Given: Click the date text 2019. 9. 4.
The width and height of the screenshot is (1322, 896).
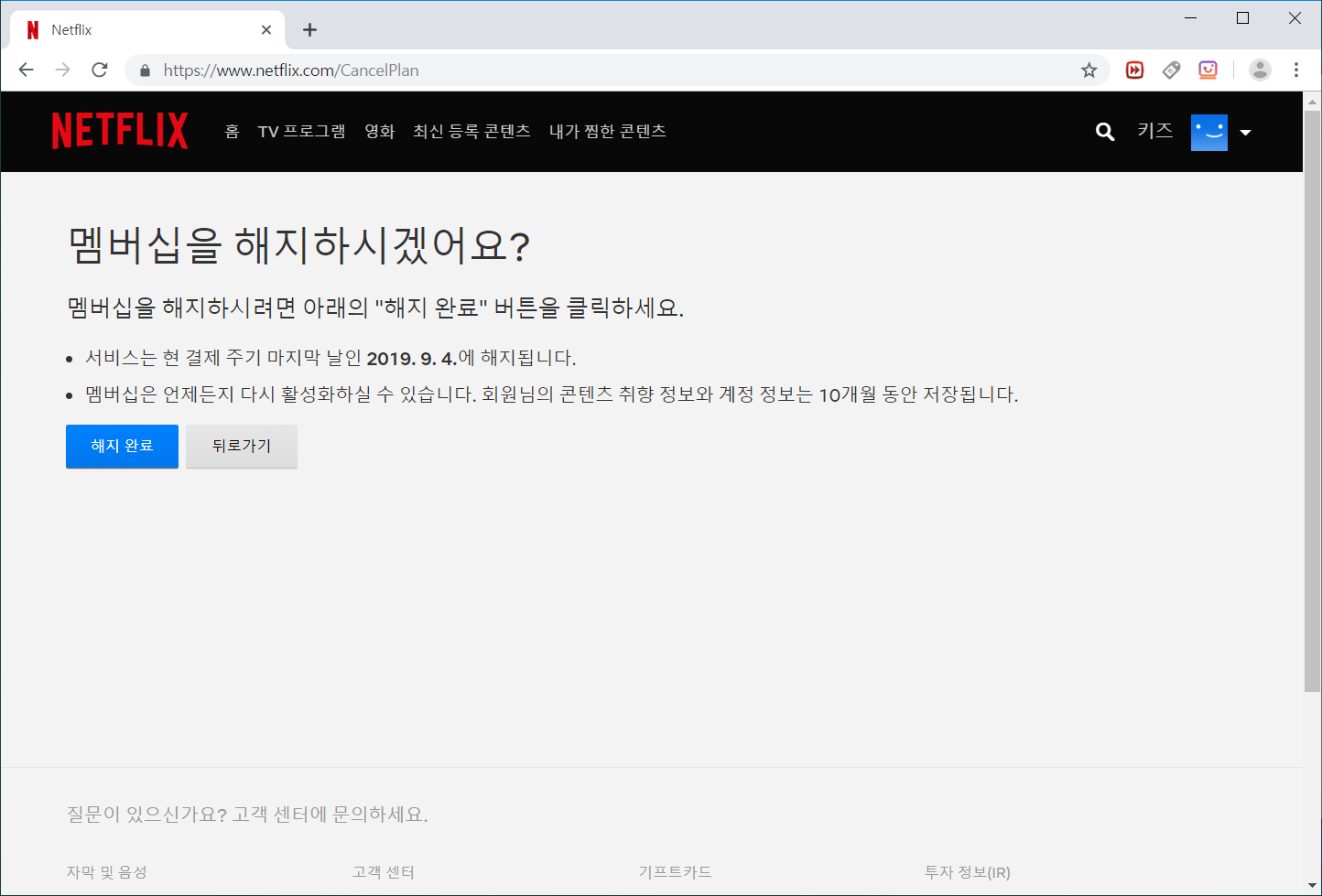Looking at the screenshot, I should click(x=411, y=359).
